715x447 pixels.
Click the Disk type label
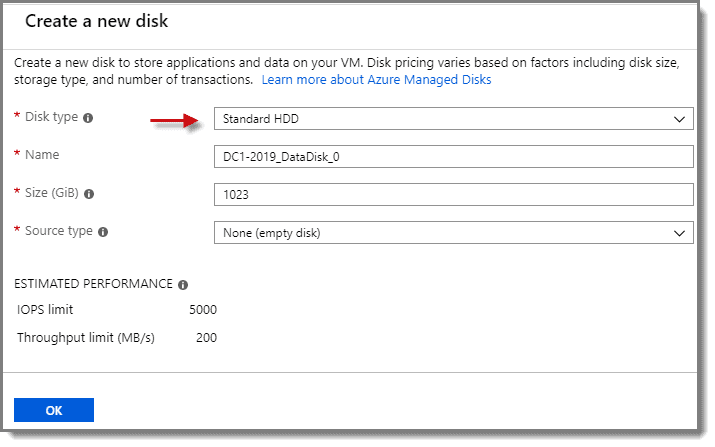(52, 117)
